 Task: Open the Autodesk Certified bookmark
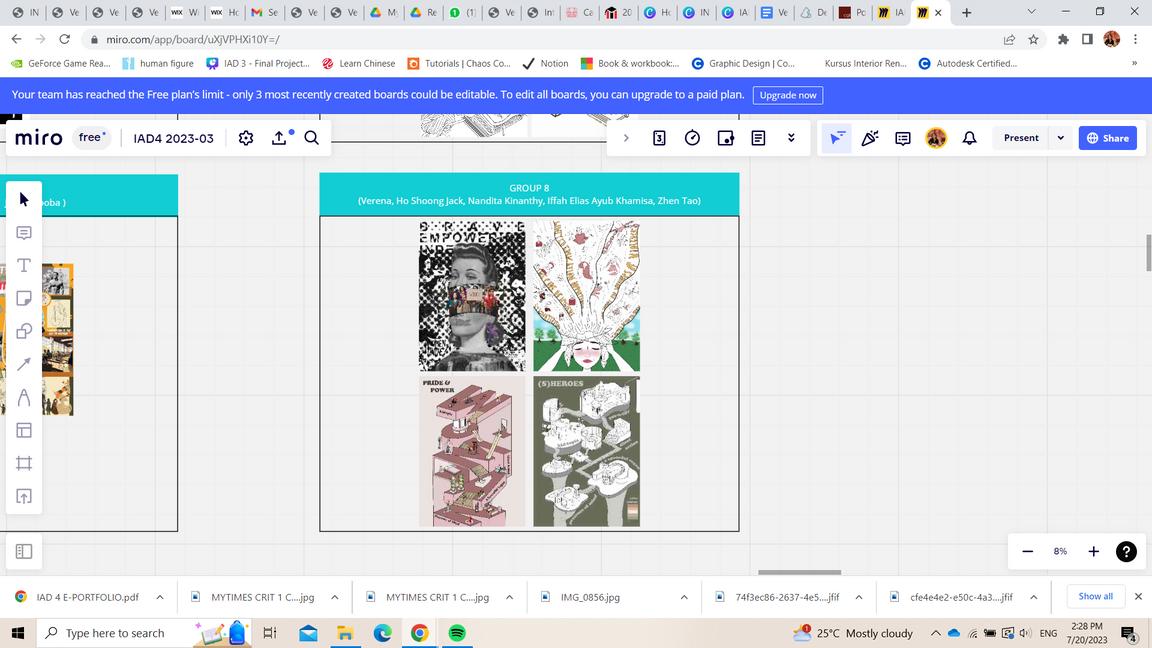coord(968,64)
